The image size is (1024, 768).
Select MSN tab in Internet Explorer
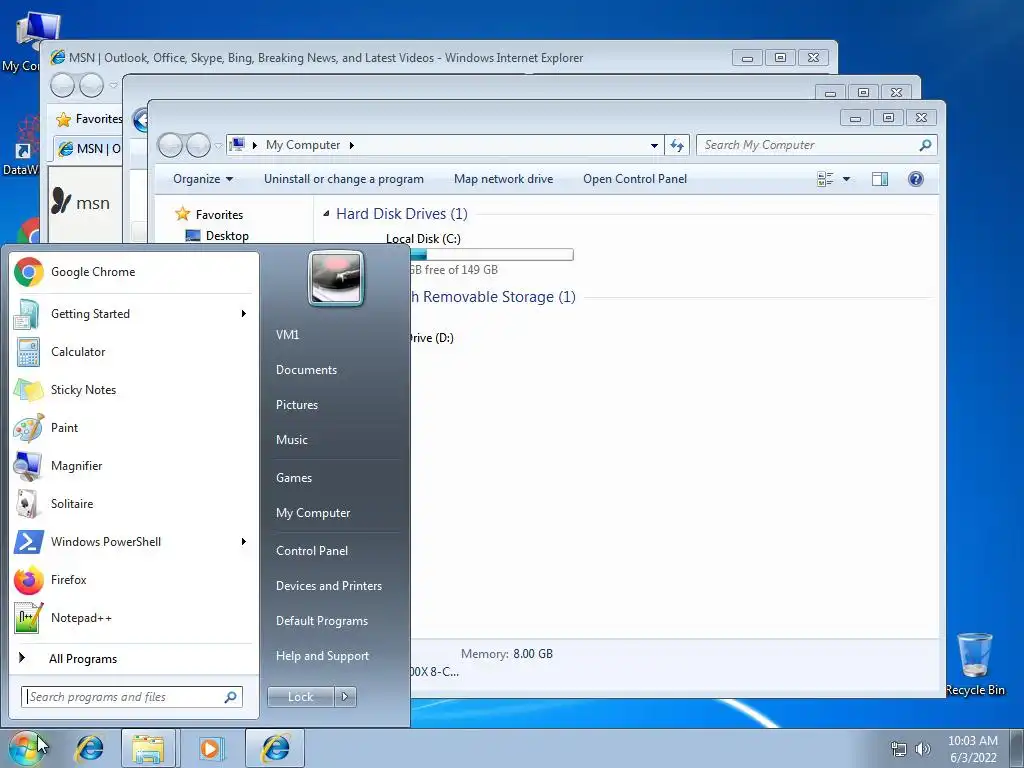coord(88,149)
